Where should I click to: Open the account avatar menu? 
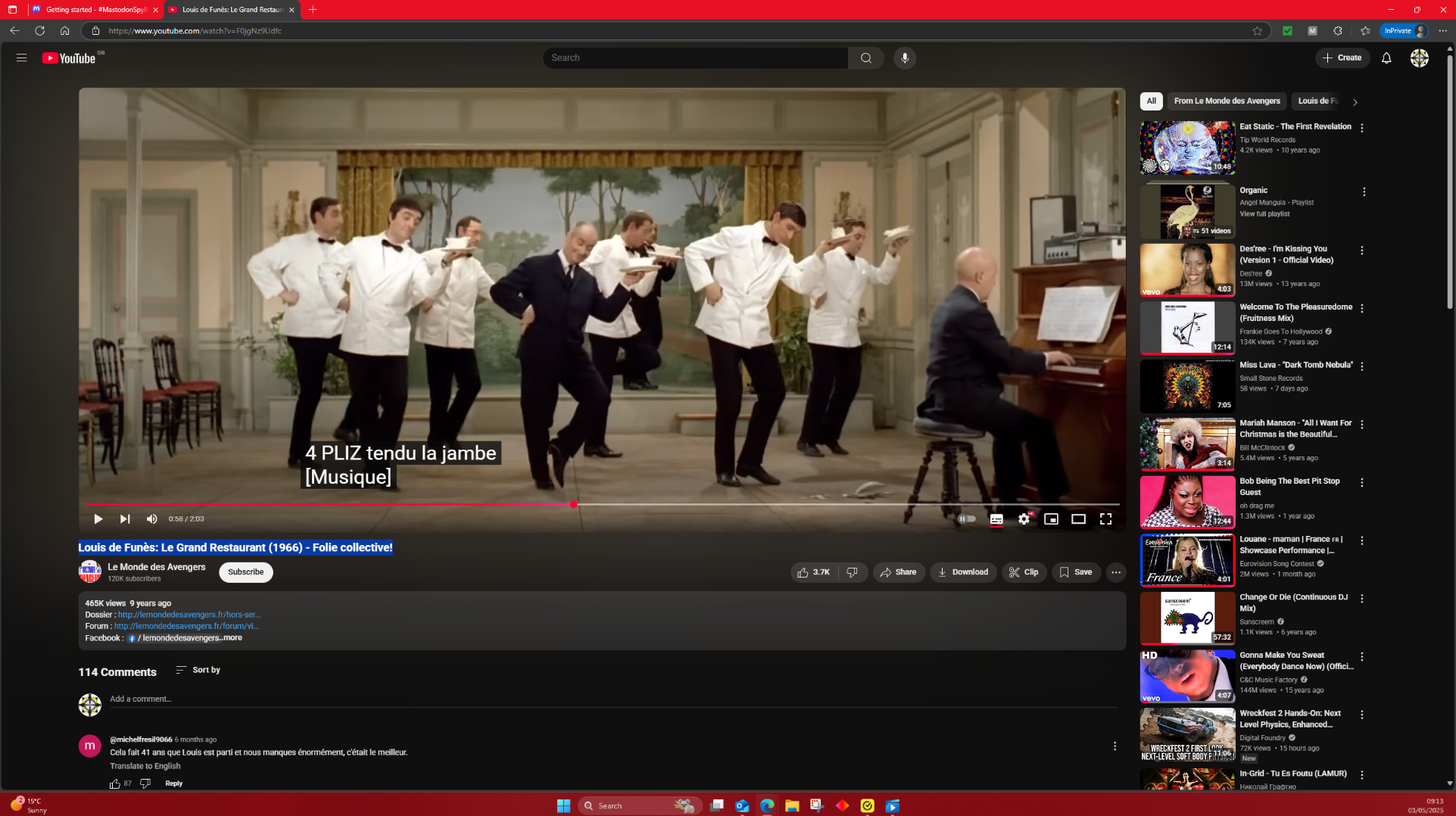pyautogui.click(x=1419, y=58)
